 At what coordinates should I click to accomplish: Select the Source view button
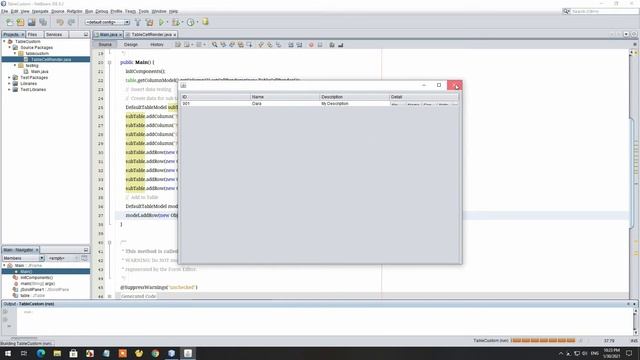coord(105,44)
